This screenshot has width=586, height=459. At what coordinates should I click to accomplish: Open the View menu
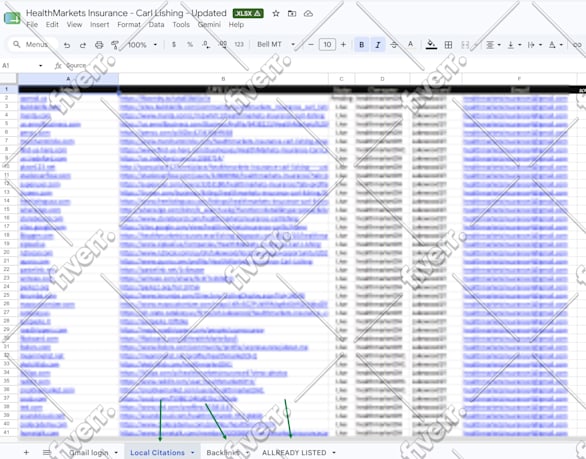coord(74,25)
